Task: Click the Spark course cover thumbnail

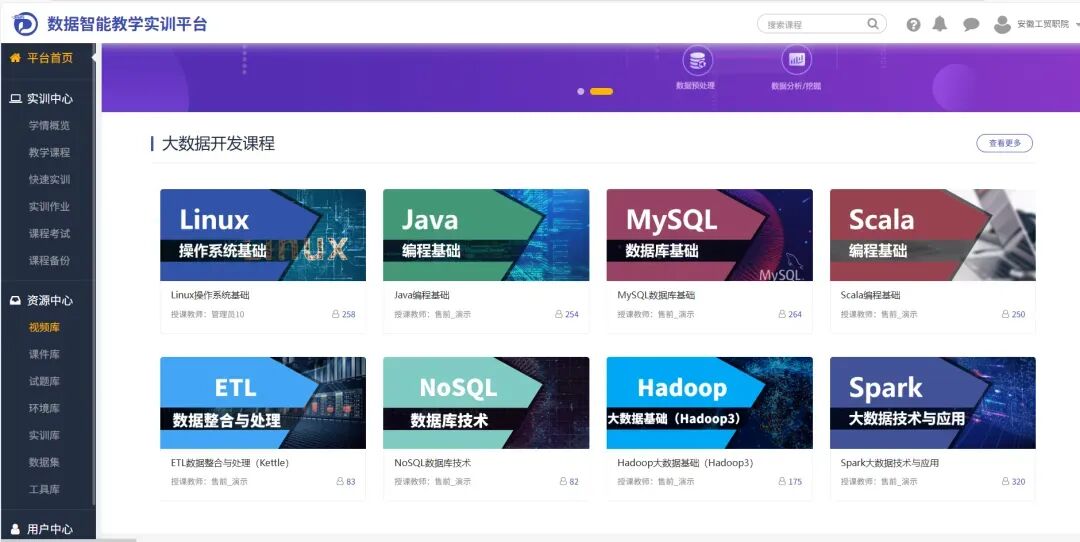Action: [x=933, y=403]
